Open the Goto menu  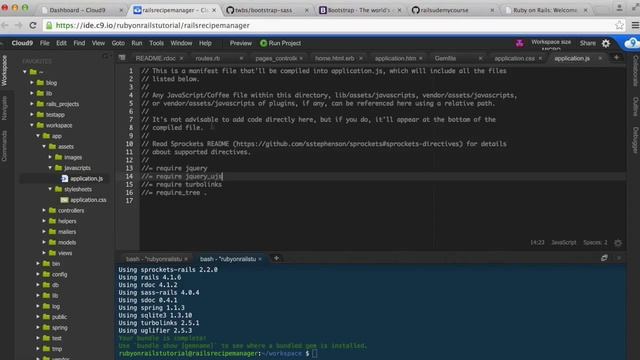click(118, 43)
